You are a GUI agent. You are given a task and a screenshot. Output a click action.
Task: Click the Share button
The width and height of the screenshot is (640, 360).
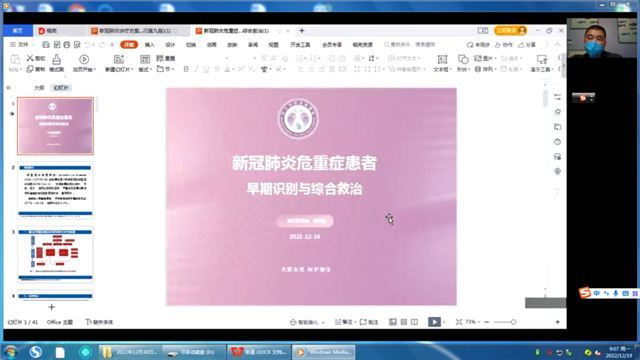527,44
